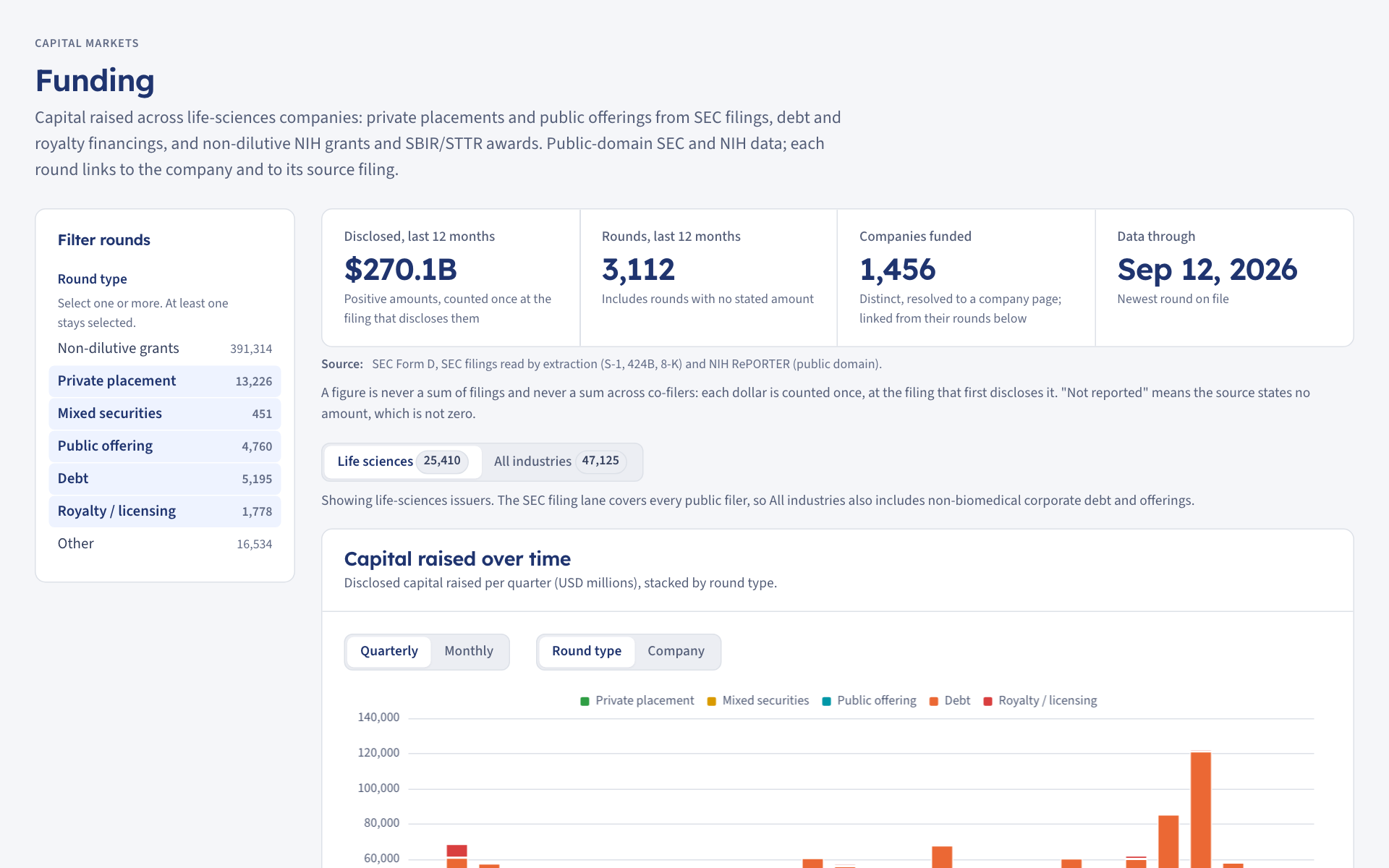Click the 25,410 count badge

coord(442,461)
